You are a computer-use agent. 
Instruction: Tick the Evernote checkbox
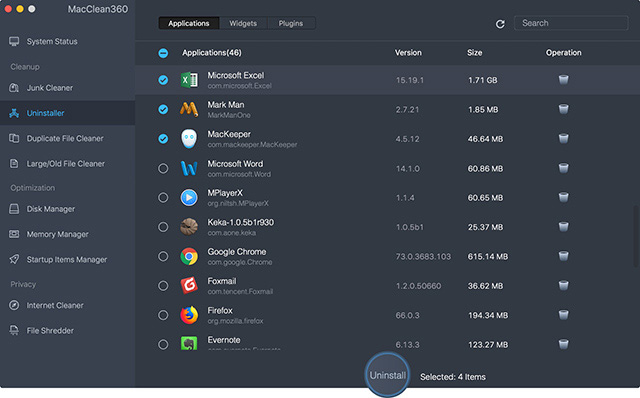(x=163, y=345)
